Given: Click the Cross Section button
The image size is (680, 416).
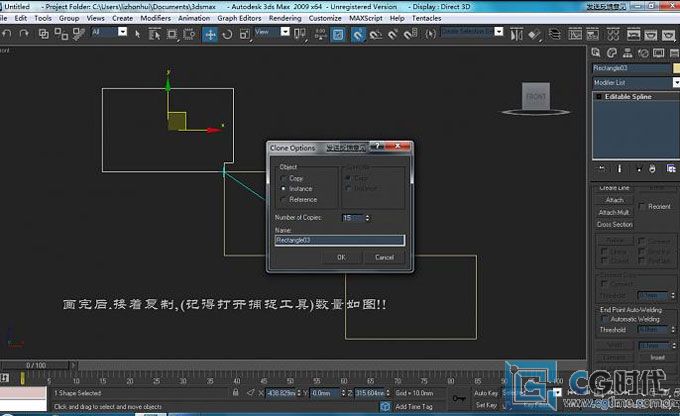Looking at the screenshot, I should pyautogui.click(x=615, y=224).
